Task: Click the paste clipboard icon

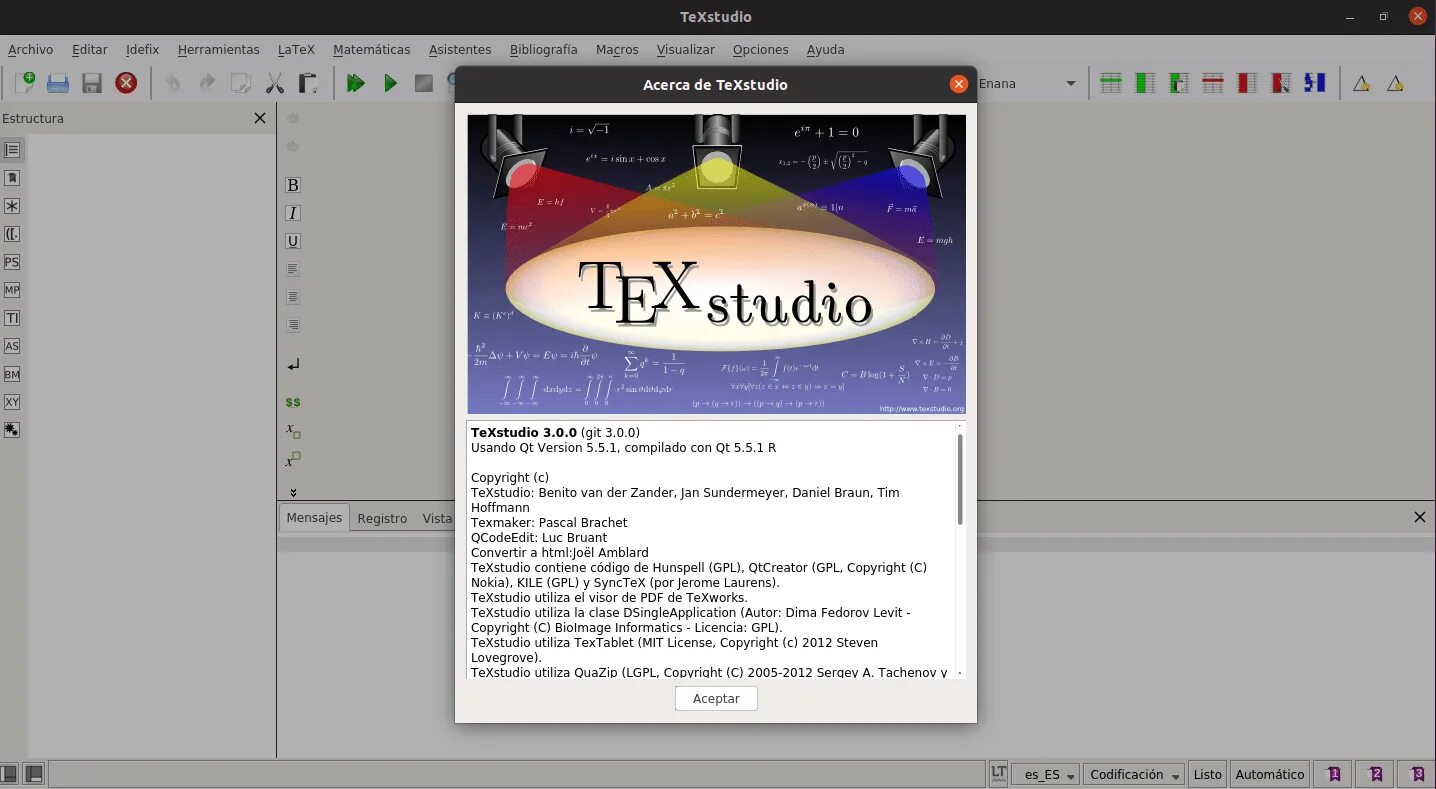Action: 308,83
